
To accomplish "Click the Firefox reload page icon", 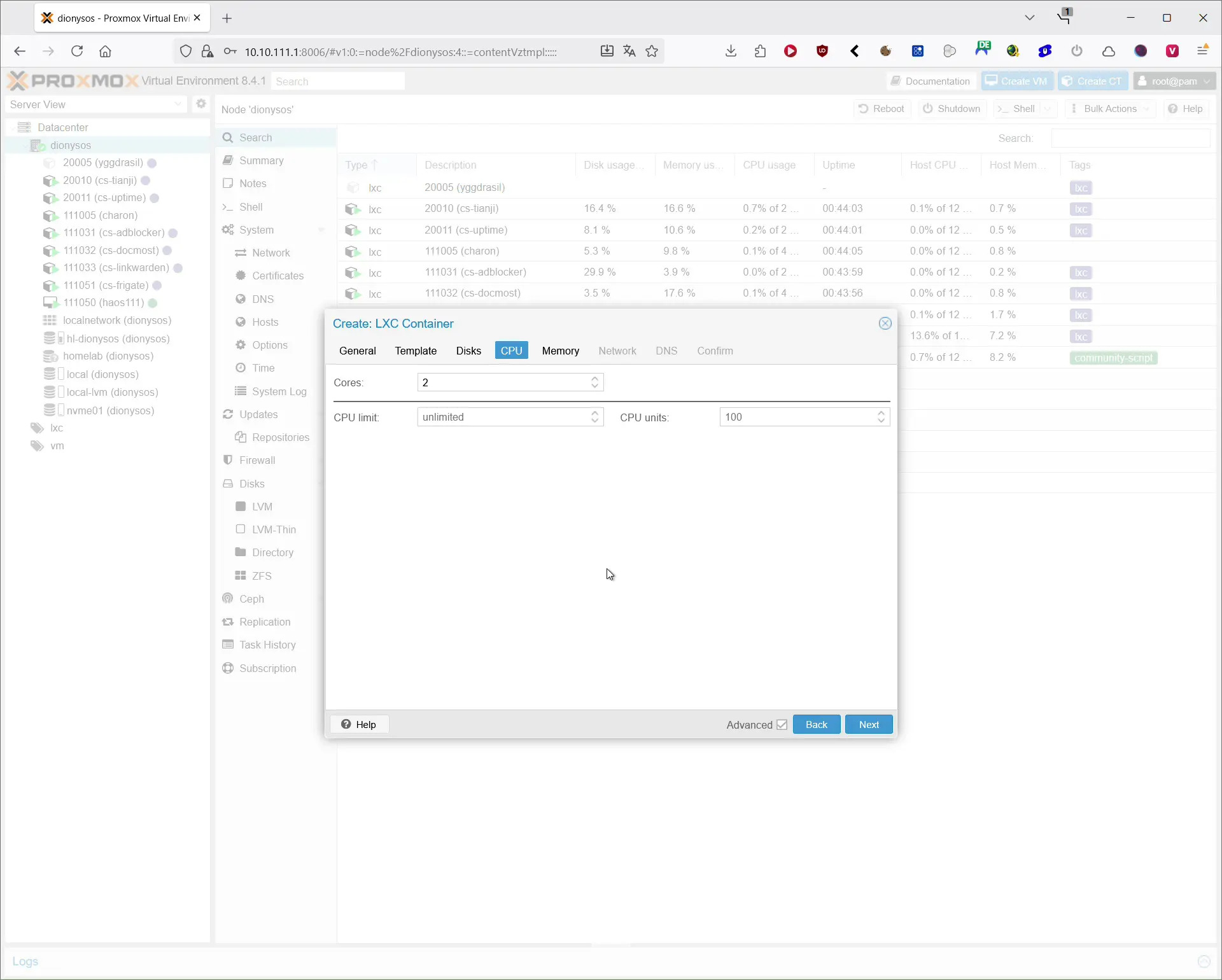I will coord(77,52).
